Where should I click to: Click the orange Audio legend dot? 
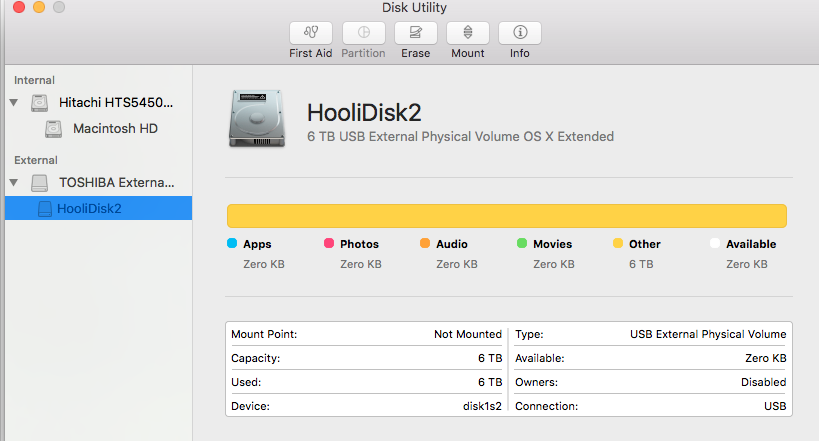click(425, 243)
